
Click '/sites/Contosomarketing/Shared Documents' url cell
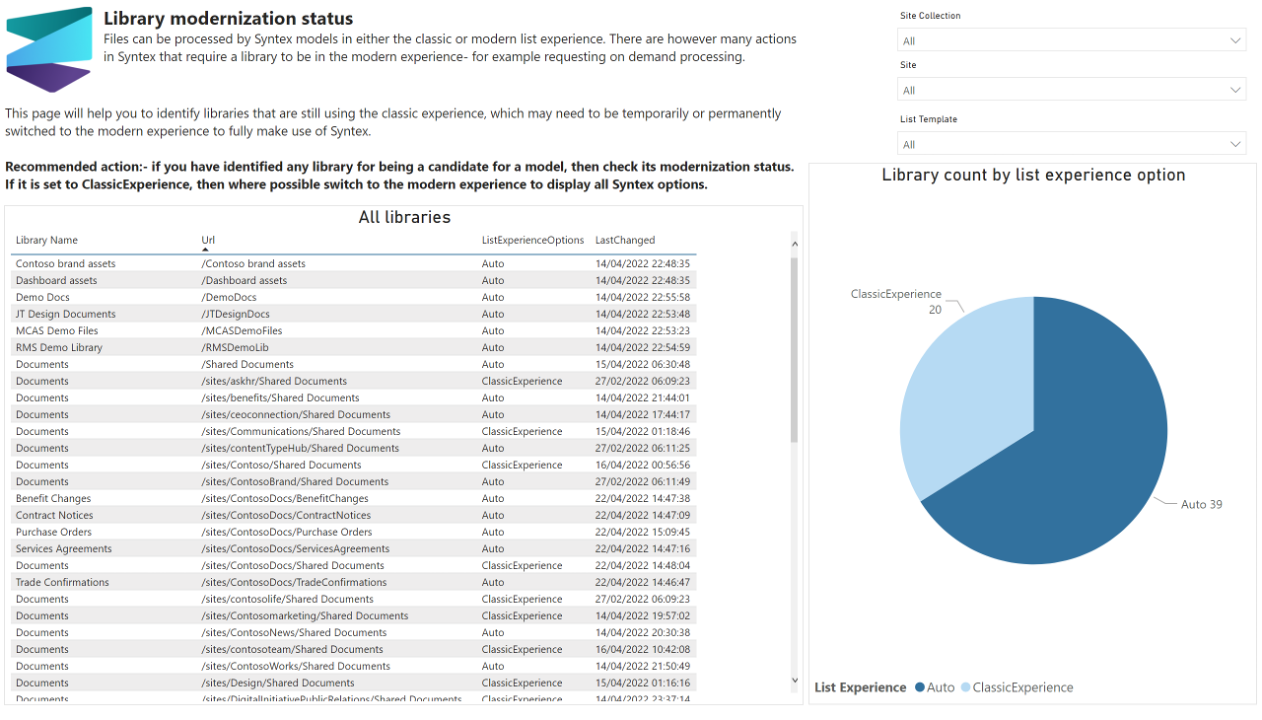(305, 616)
